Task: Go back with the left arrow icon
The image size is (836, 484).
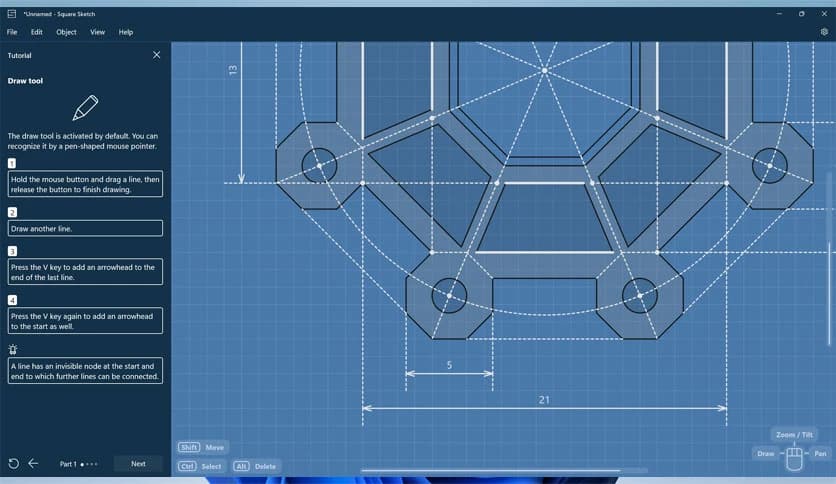Action: click(33, 464)
